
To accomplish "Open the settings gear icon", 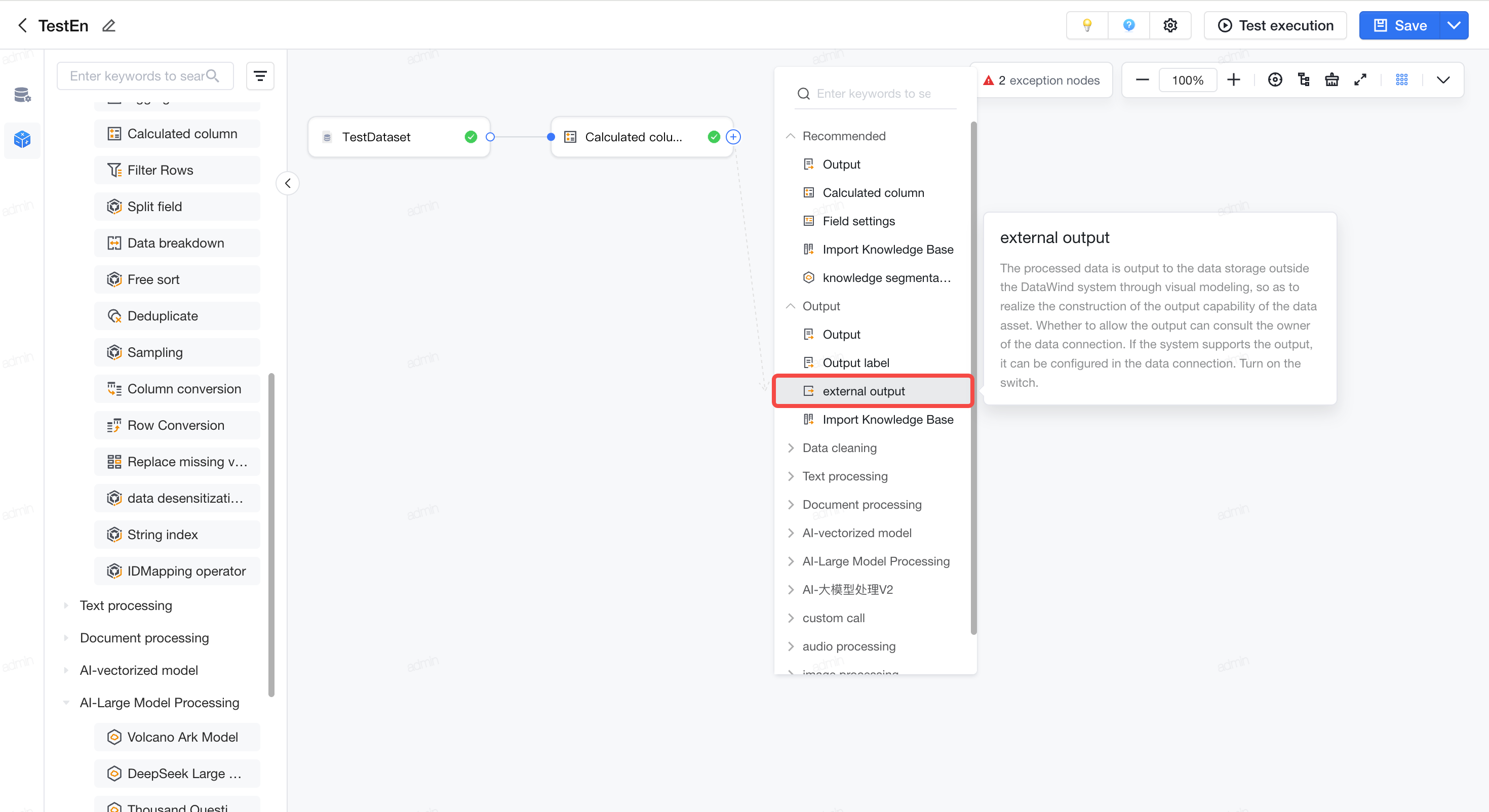I will (x=1170, y=25).
